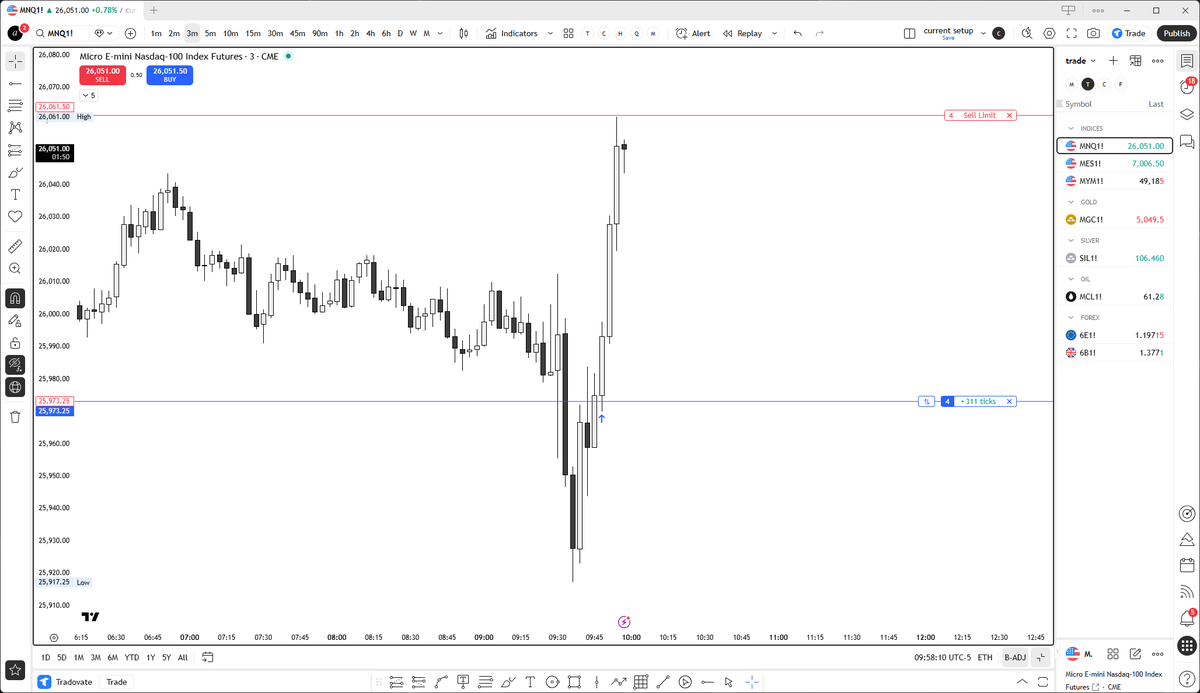Create an Alert from the top toolbar
Image resolution: width=1200 pixels, height=693 pixels.
693,33
